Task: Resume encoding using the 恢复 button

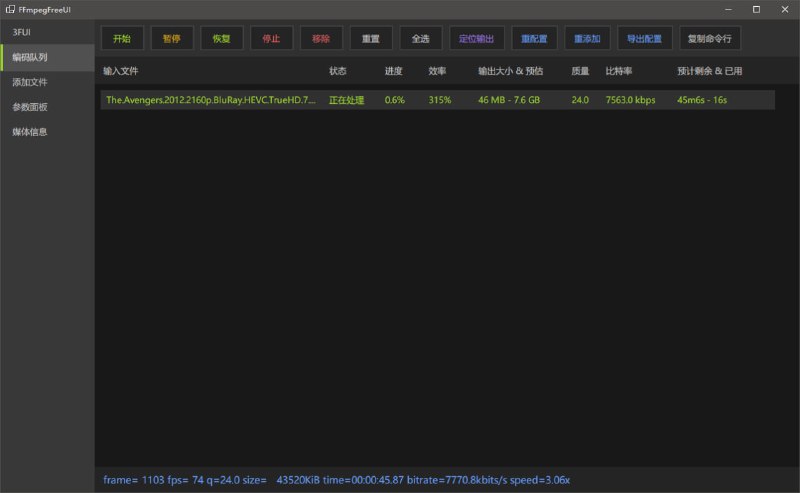Action: (x=221, y=39)
